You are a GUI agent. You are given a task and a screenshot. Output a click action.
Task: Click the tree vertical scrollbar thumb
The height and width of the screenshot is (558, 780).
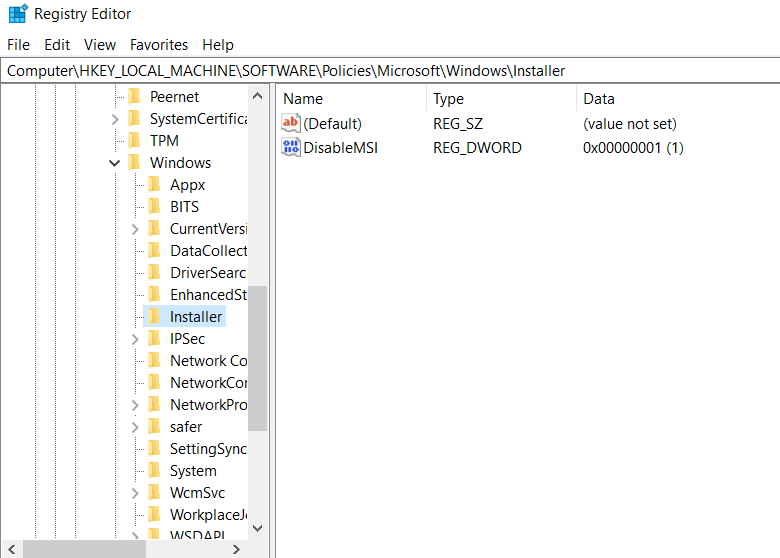[258, 358]
